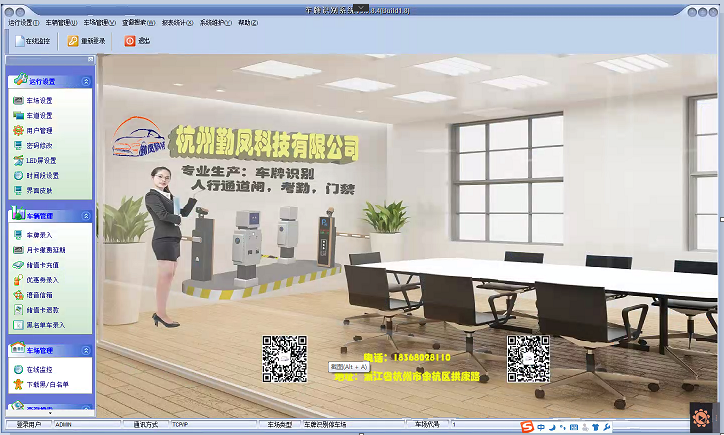Open the soft keyboard icon in IME bar

pyautogui.click(x=573, y=427)
